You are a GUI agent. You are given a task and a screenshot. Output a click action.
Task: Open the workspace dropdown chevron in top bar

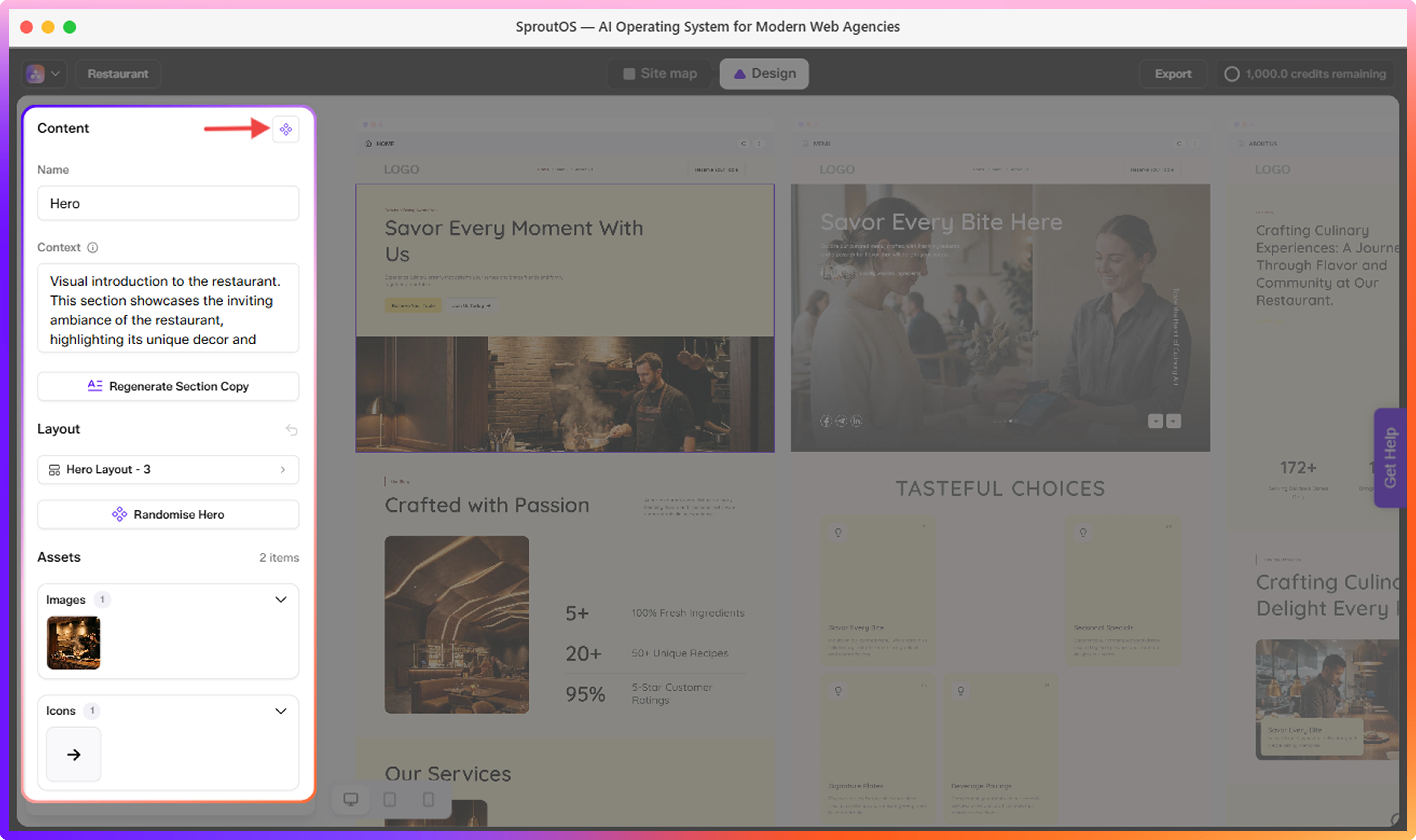click(56, 74)
